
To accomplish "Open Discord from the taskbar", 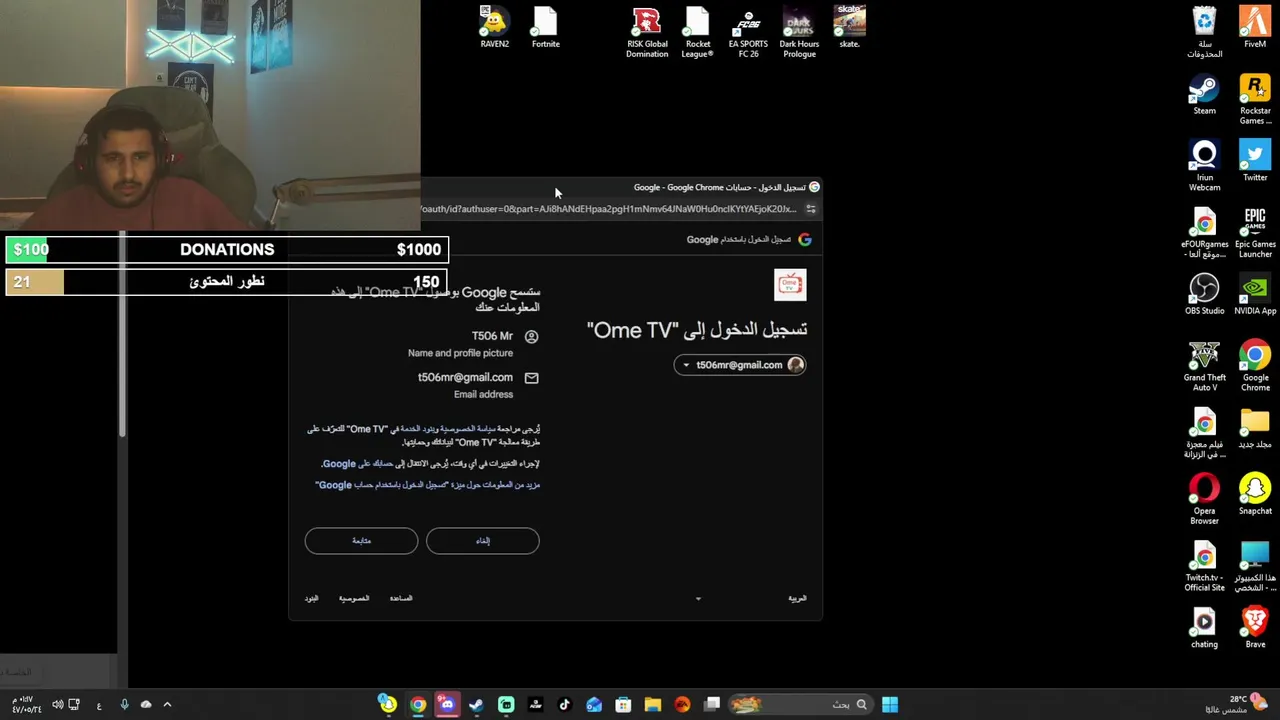I will coord(447,705).
